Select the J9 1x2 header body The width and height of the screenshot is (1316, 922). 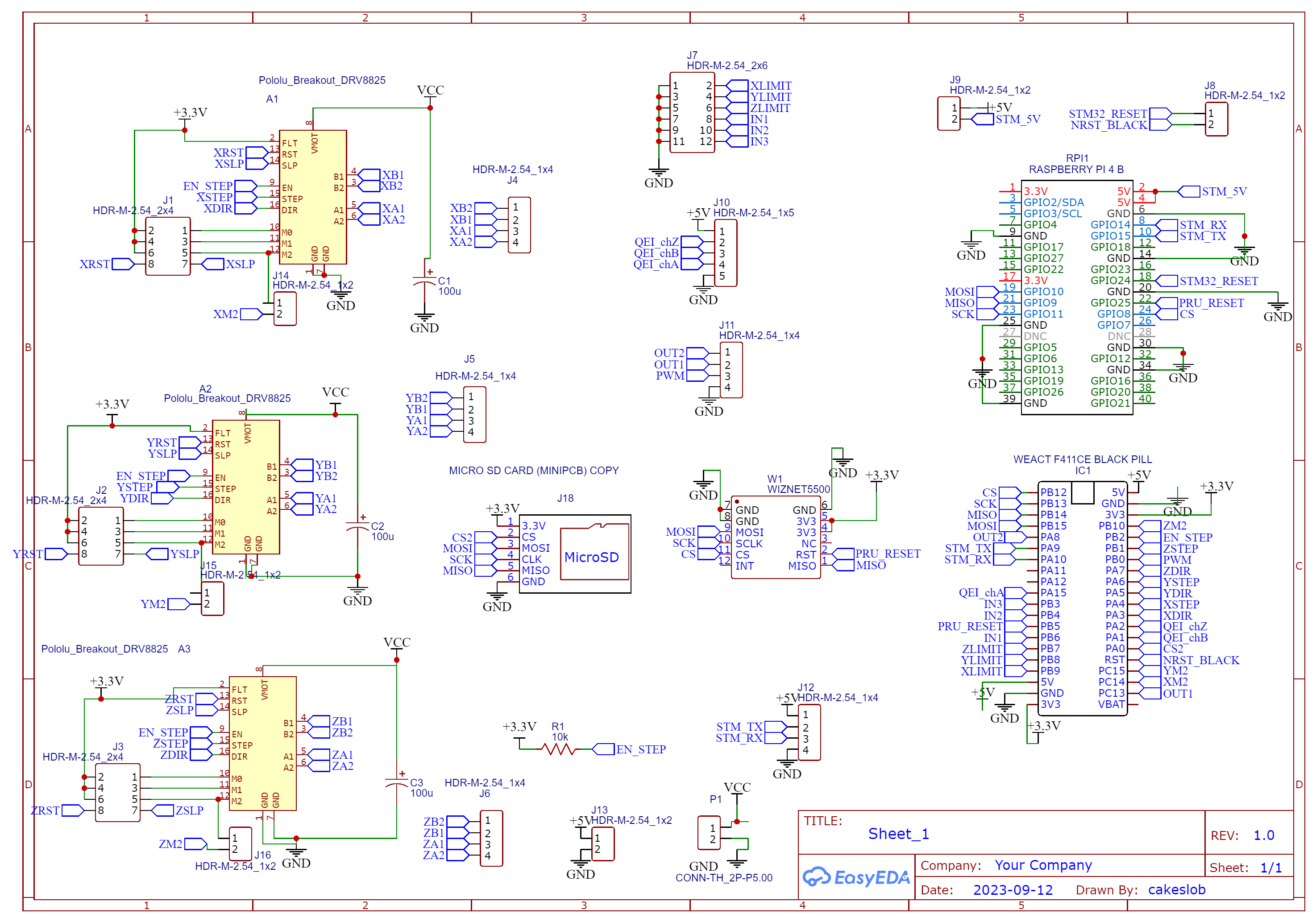949,113
